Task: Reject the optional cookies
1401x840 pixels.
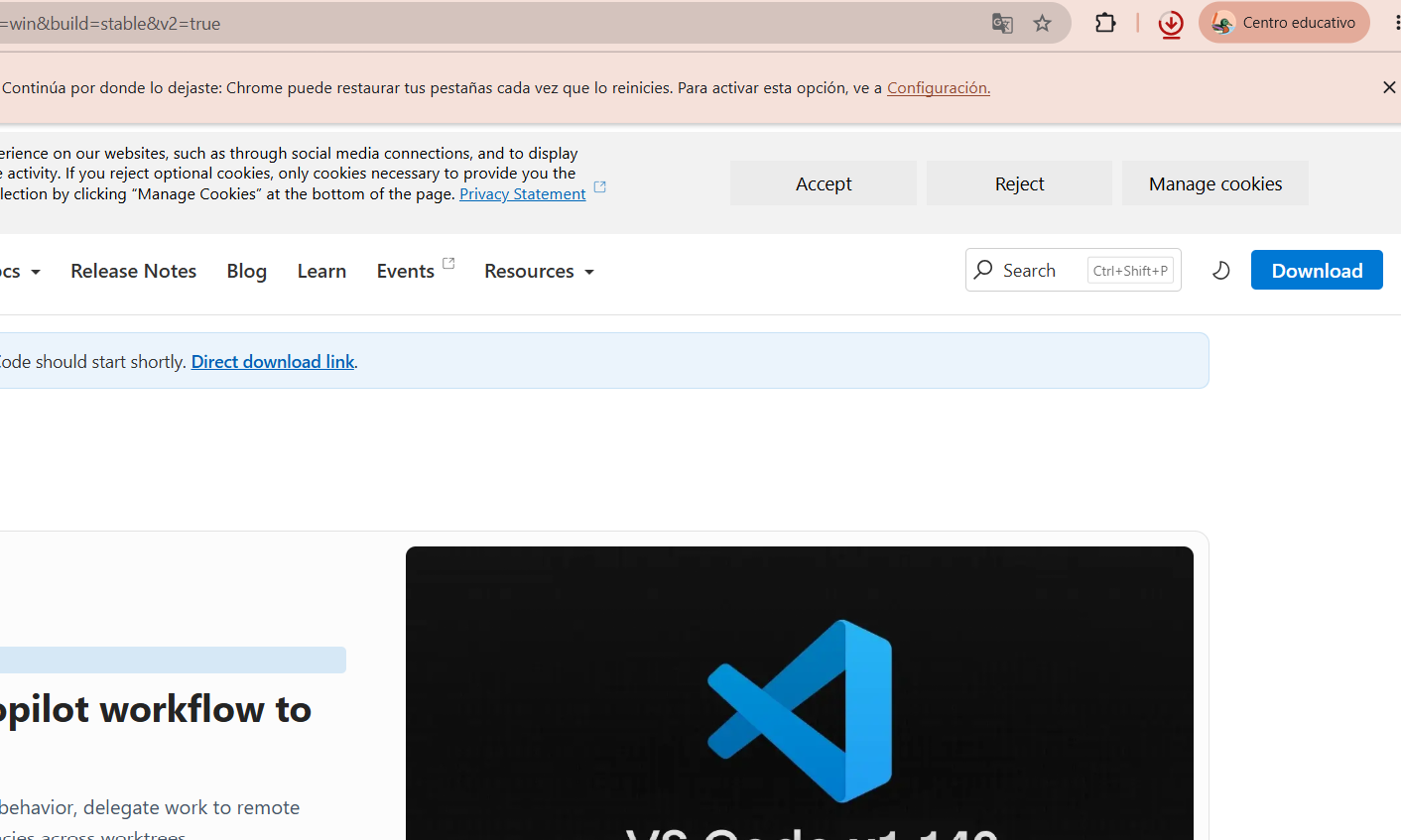Action: click(x=1019, y=183)
